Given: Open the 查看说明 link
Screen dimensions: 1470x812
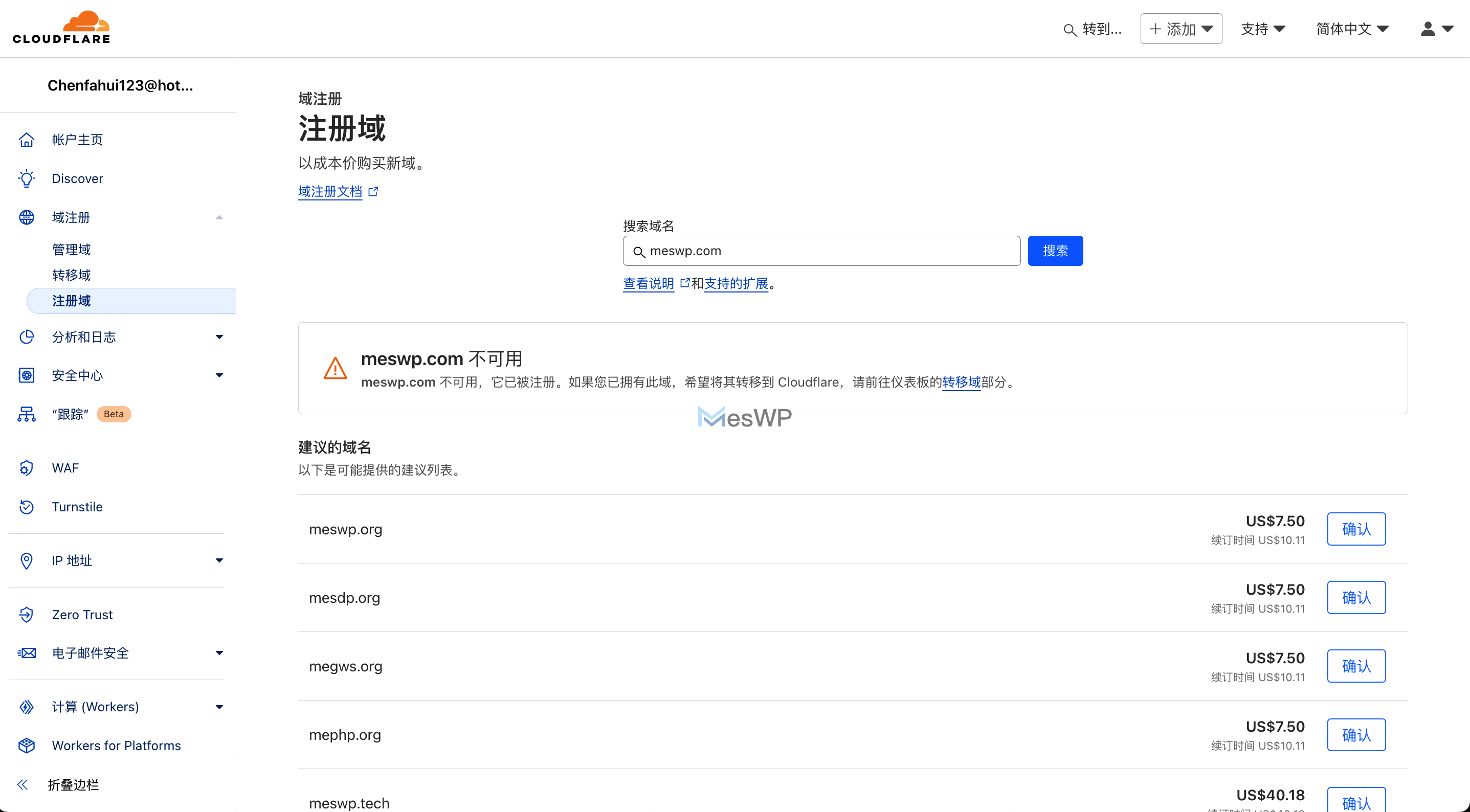Looking at the screenshot, I should 648,283.
